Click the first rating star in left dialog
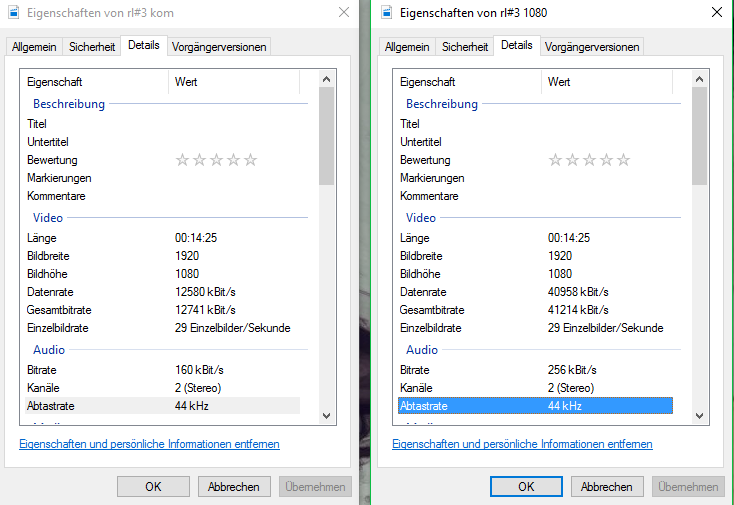This screenshot has height=505, width=734. pyautogui.click(x=183, y=160)
